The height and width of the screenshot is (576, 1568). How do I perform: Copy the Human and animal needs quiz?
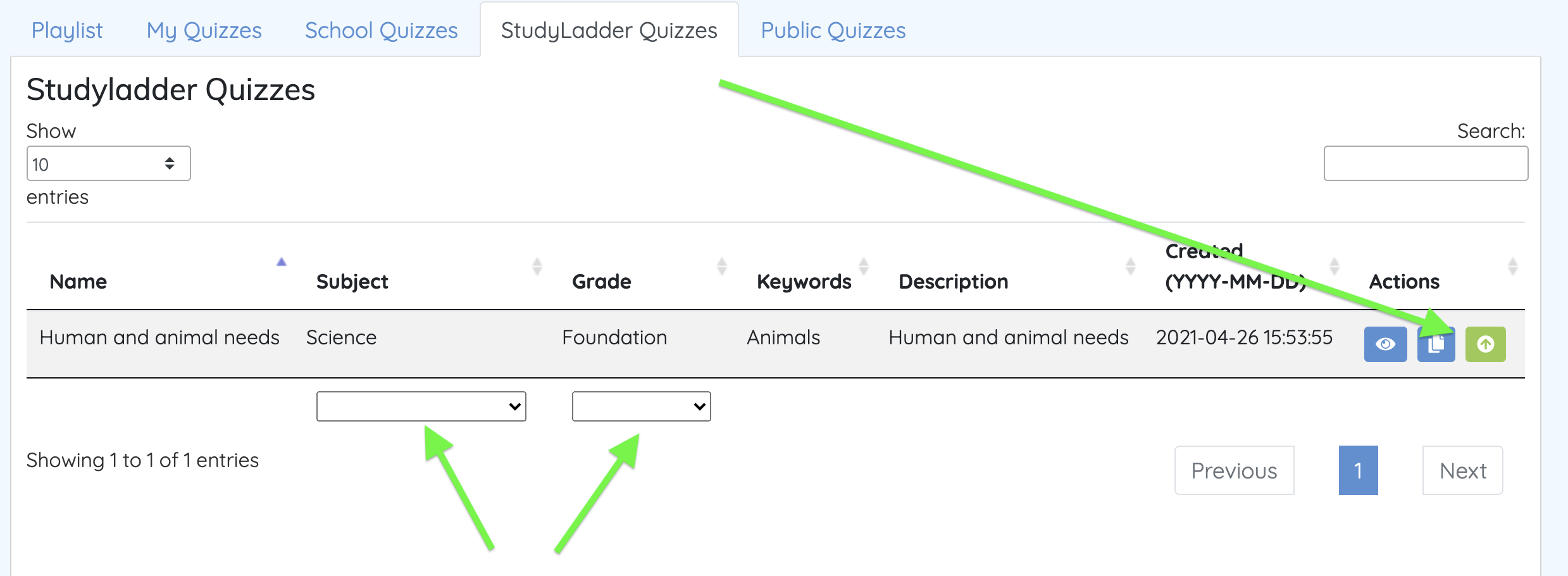click(x=1436, y=345)
